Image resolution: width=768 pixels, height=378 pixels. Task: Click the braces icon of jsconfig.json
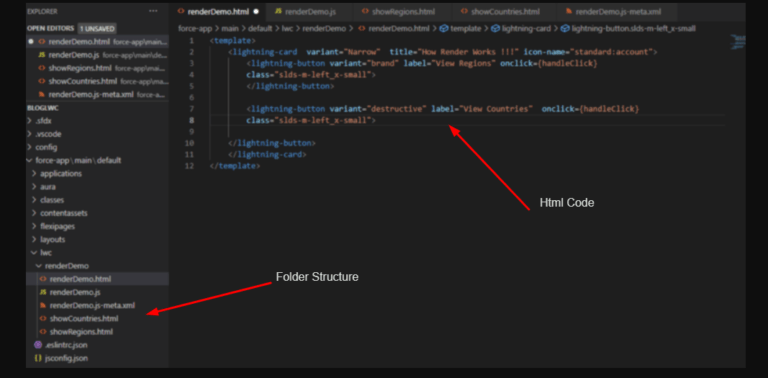click(38, 358)
